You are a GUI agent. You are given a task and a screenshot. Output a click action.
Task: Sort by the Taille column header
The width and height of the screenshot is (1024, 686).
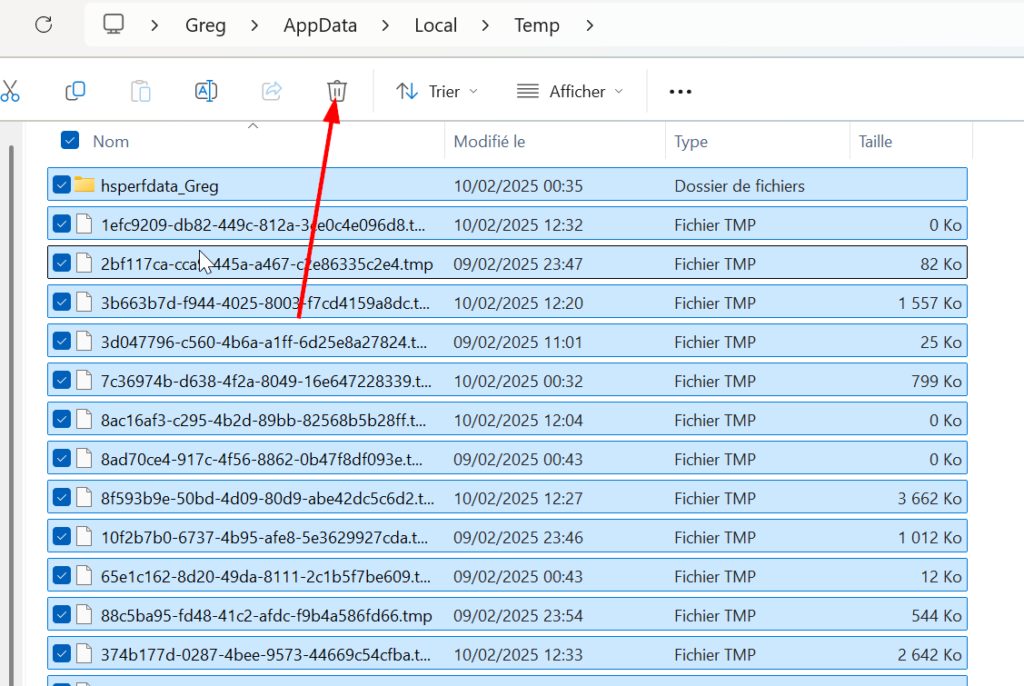[874, 141]
